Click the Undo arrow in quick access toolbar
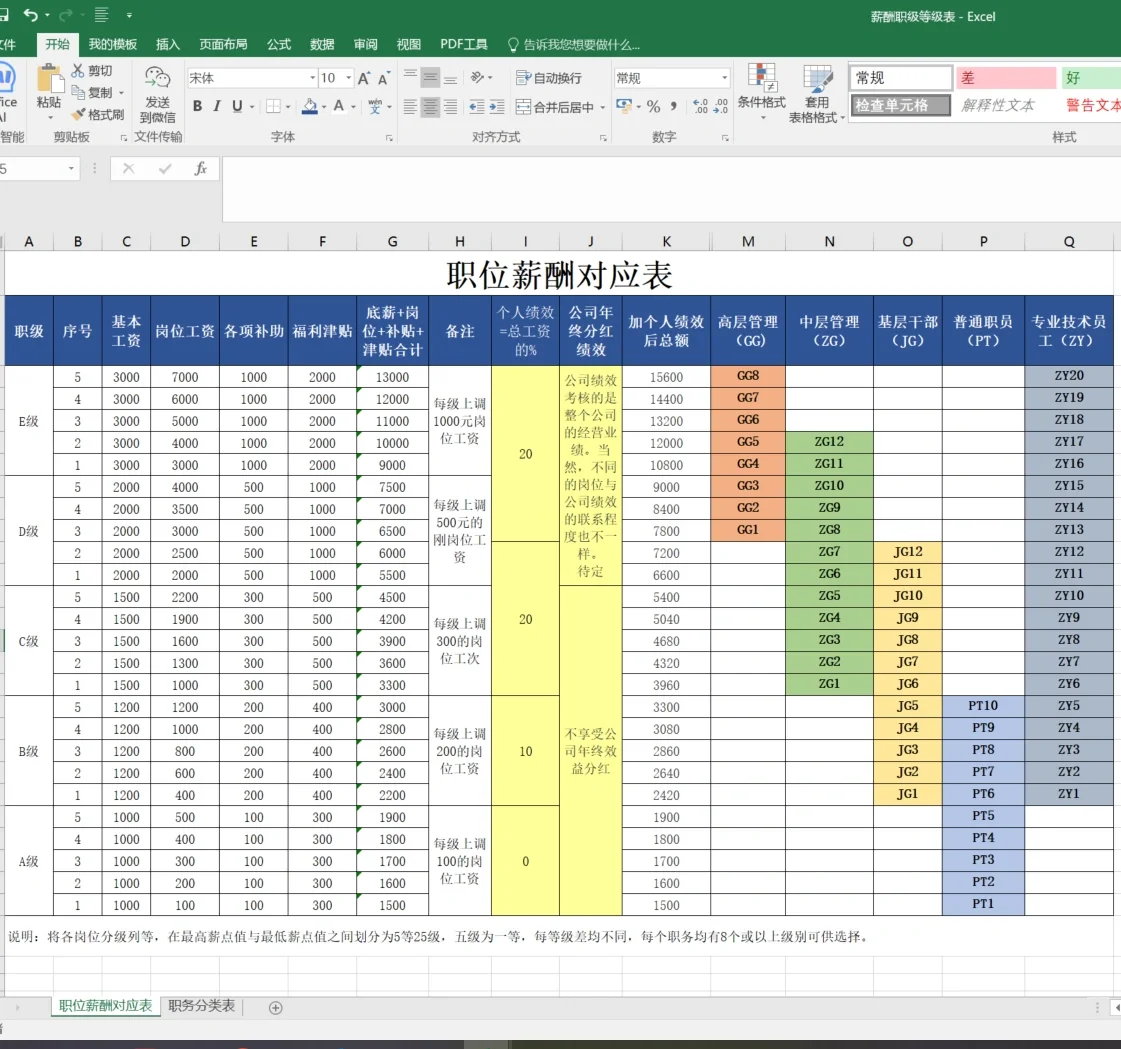1121x1049 pixels. [31, 14]
